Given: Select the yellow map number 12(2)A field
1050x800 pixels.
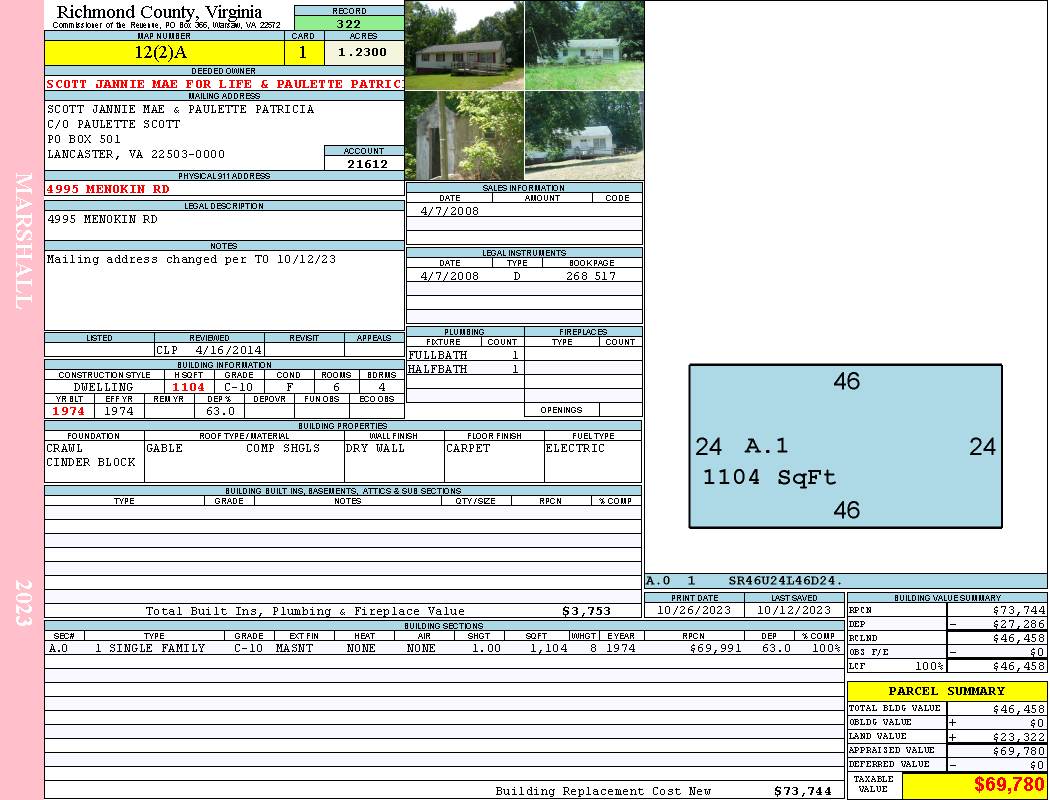Looking at the screenshot, I should (x=164, y=52).
